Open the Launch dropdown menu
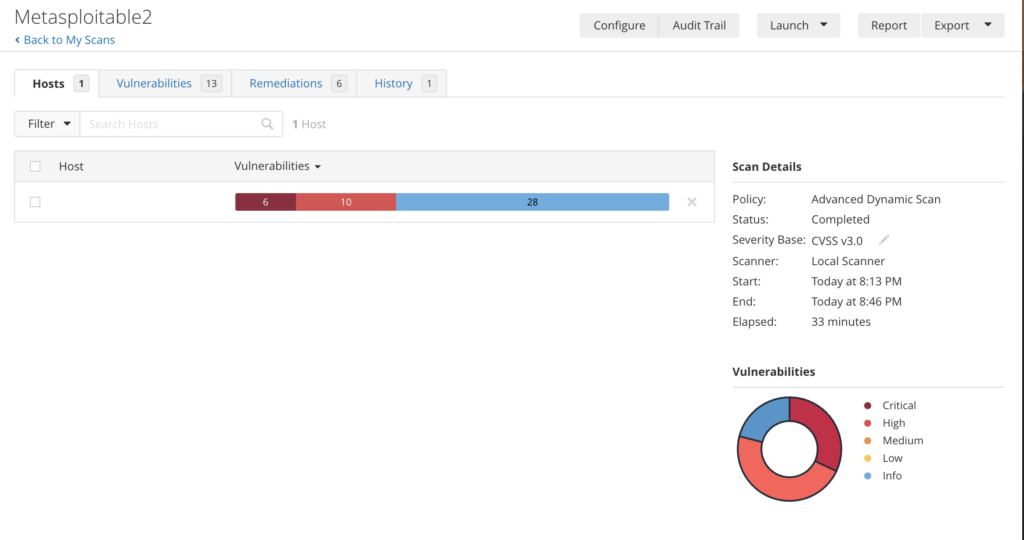Screen dimensions: 1024x540 point(798,25)
